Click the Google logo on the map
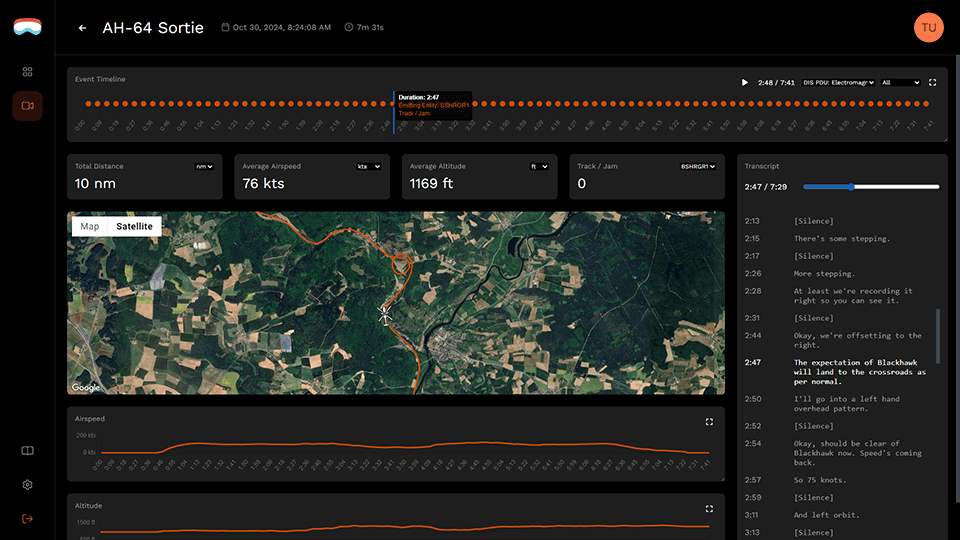Screen dimensions: 960x540 (x=86, y=388)
